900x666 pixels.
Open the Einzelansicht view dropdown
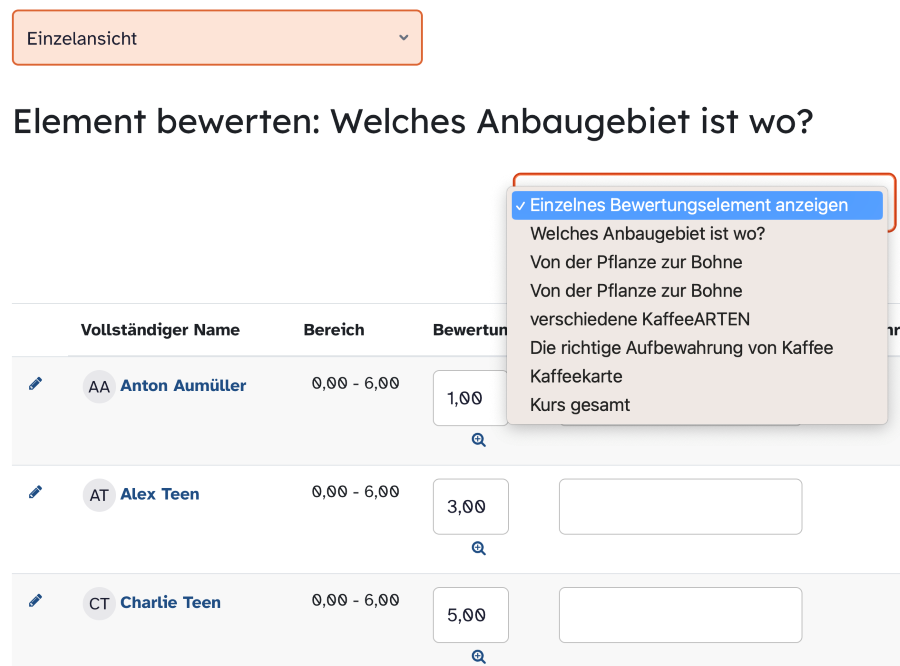pyautogui.click(x=217, y=38)
